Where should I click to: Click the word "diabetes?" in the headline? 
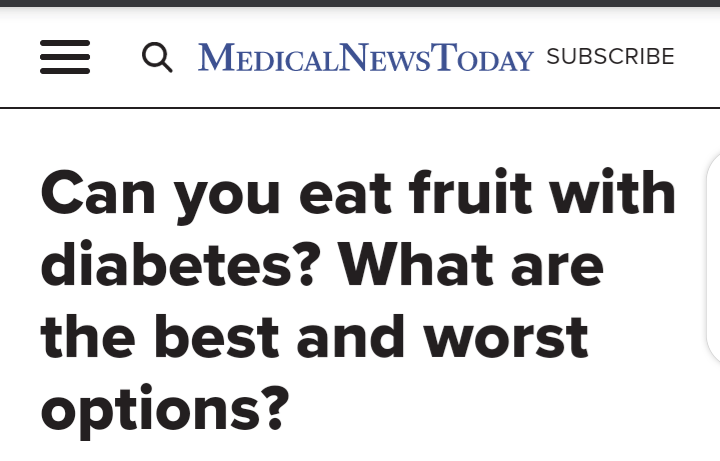[x=180, y=265]
